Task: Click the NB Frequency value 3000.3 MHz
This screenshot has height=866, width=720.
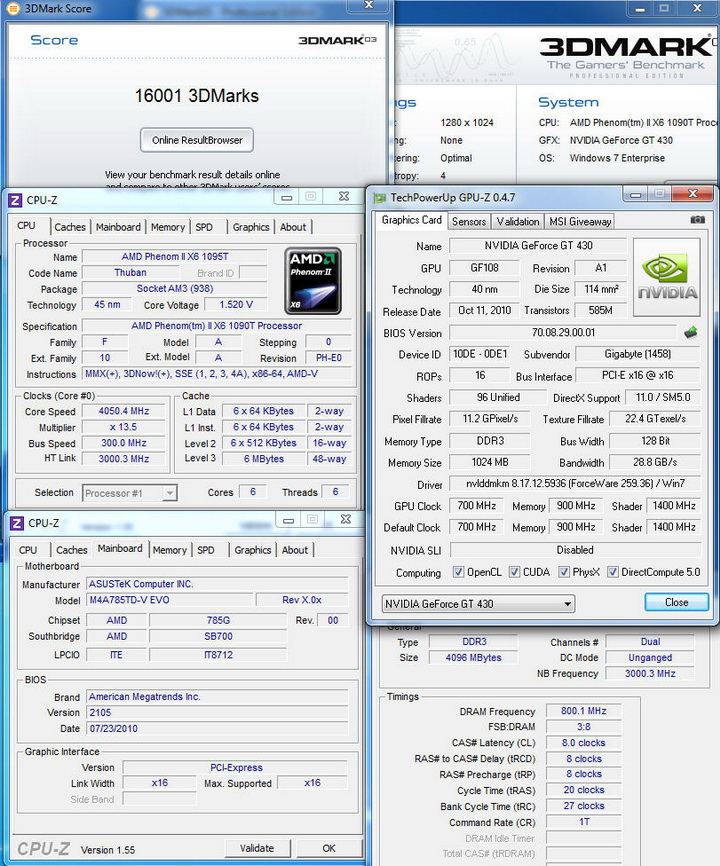Action: pyautogui.click(x=650, y=673)
